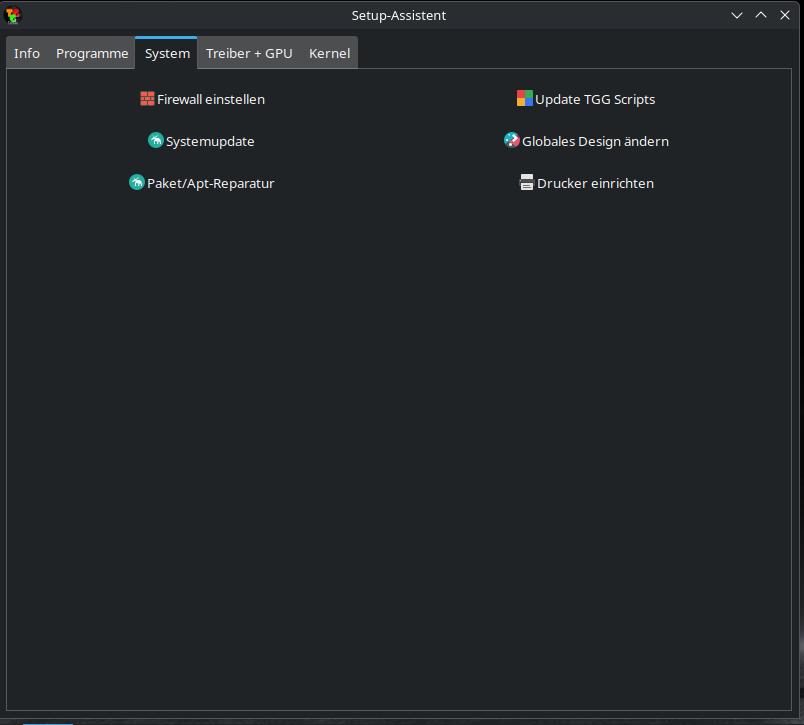Click the printer icon for Drucker einrichten

point(527,183)
